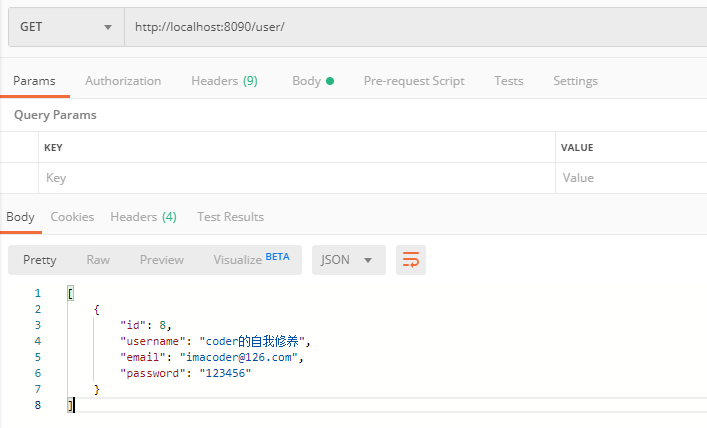Screen dimensions: 707x428
Task: Click the "password": "123456" line
Action: [185, 373]
